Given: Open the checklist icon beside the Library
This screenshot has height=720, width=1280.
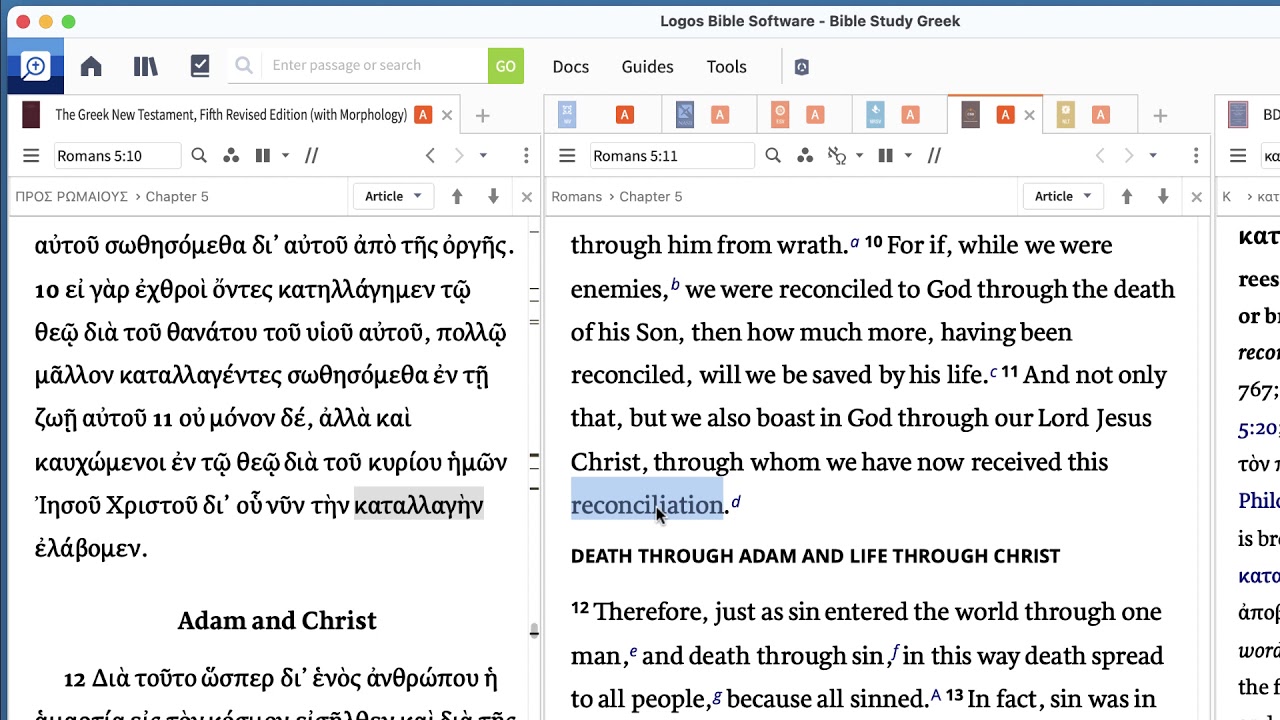Looking at the screenshot, I should (200, 67).
